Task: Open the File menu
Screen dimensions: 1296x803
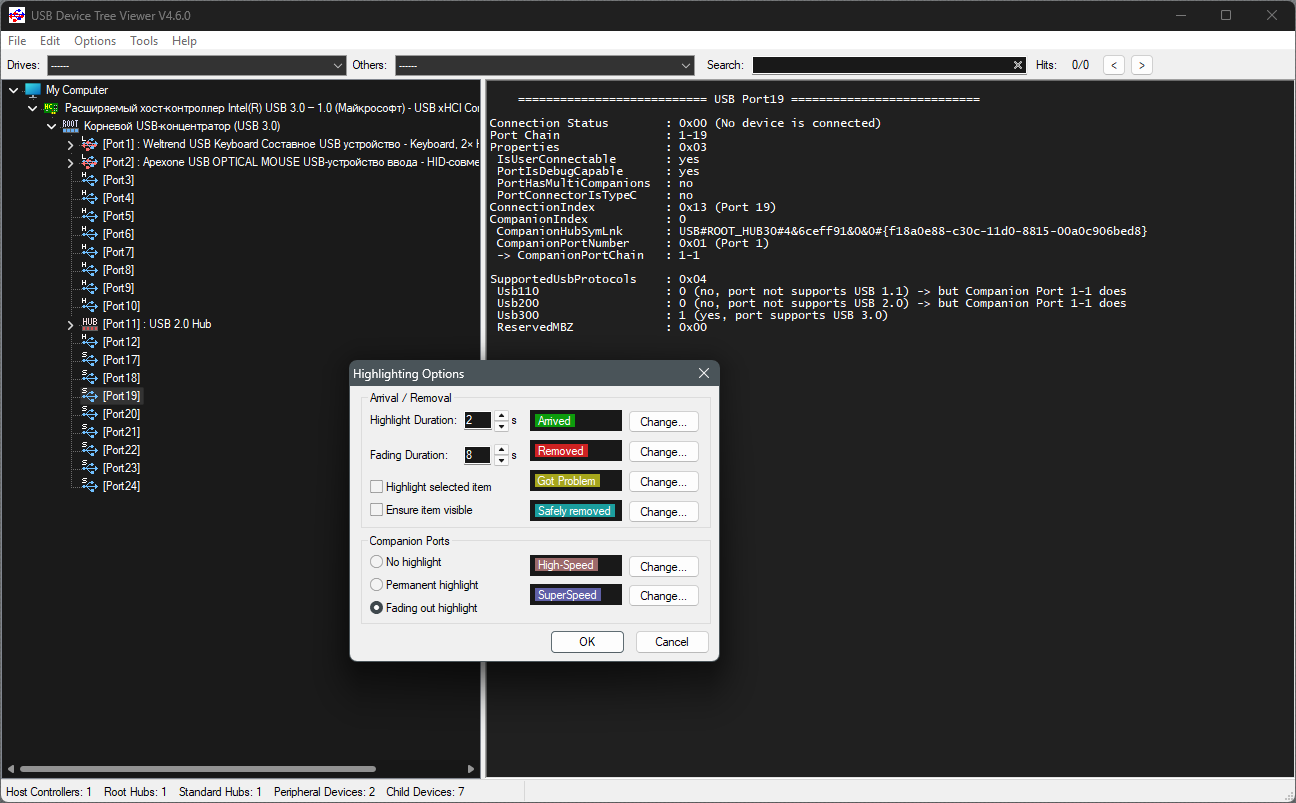Action: tap(17, 41)
